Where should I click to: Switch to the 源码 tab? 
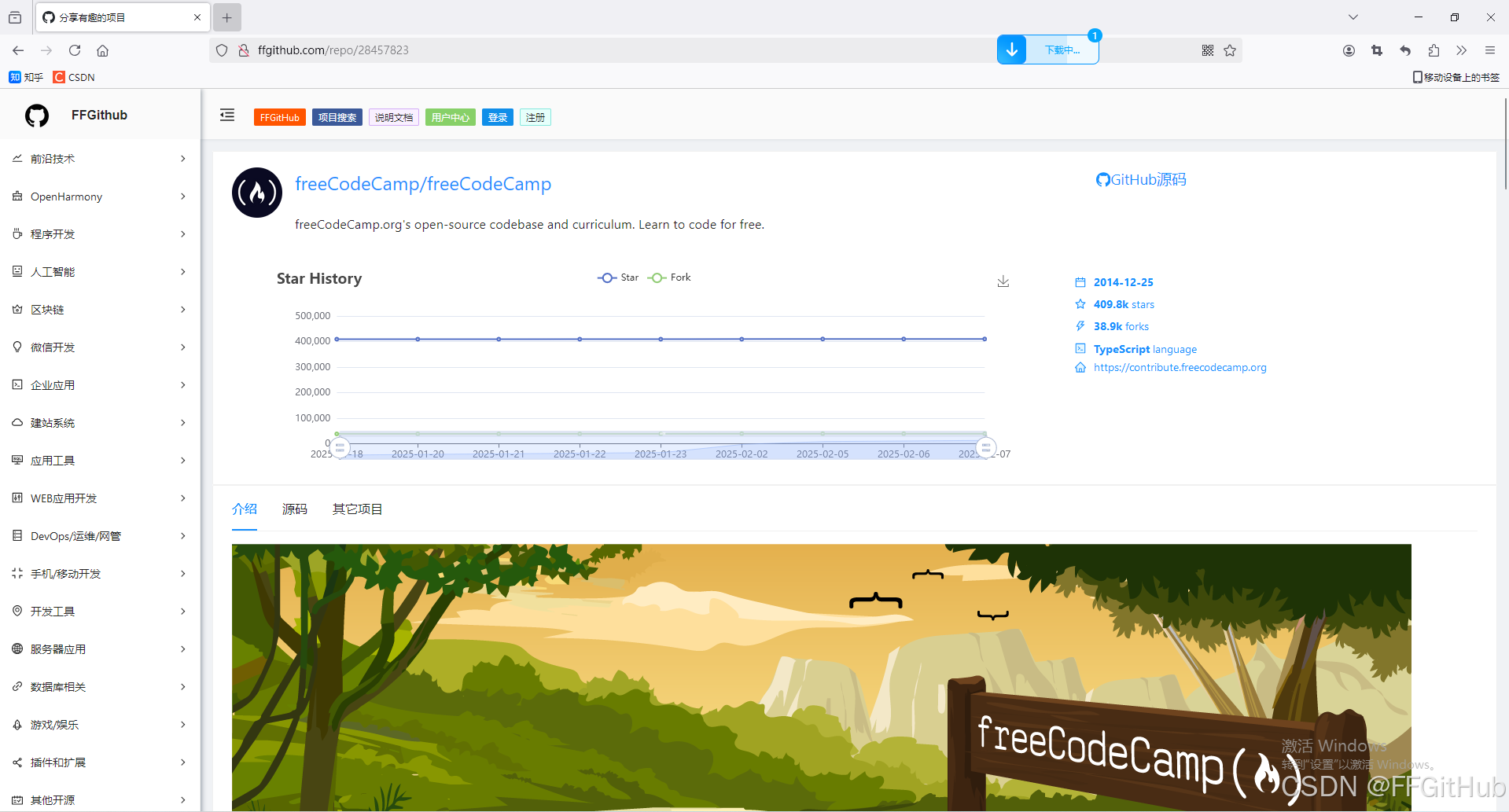(x=295, y=509)
